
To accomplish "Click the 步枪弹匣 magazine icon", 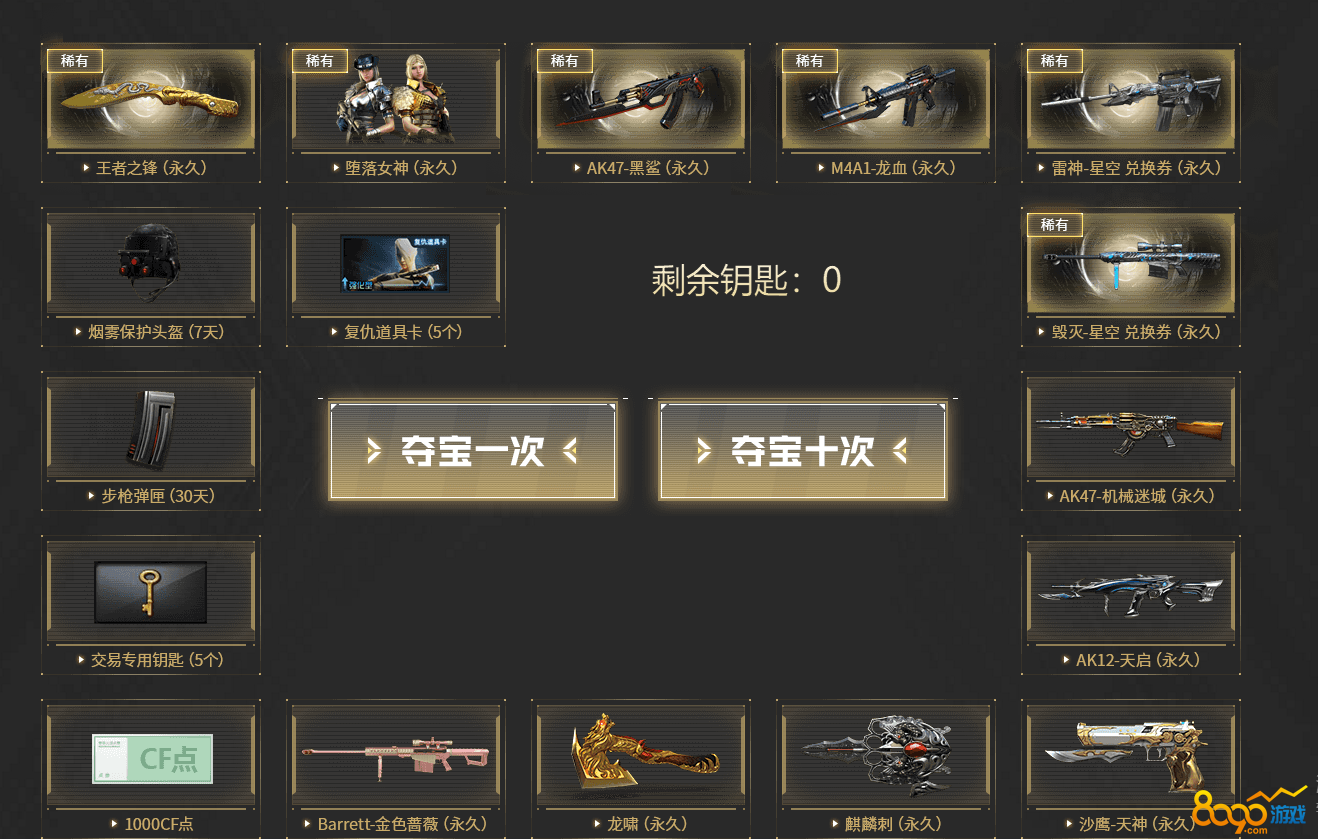I will (x=151, y=427).
